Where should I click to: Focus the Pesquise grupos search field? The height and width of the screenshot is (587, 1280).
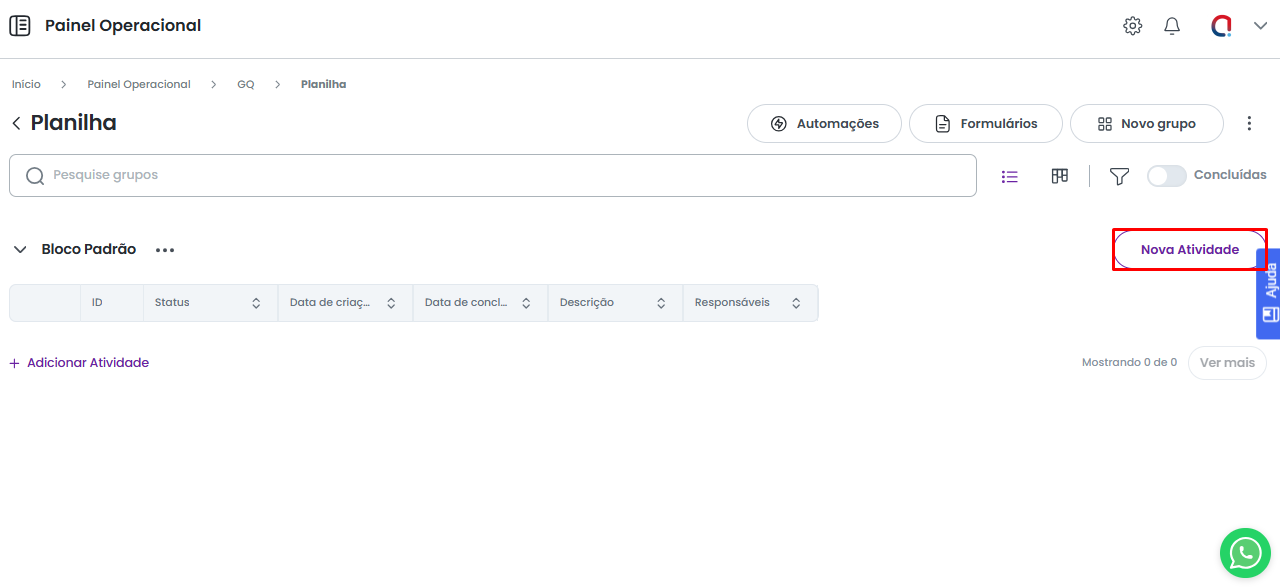(x=500, y=176)
